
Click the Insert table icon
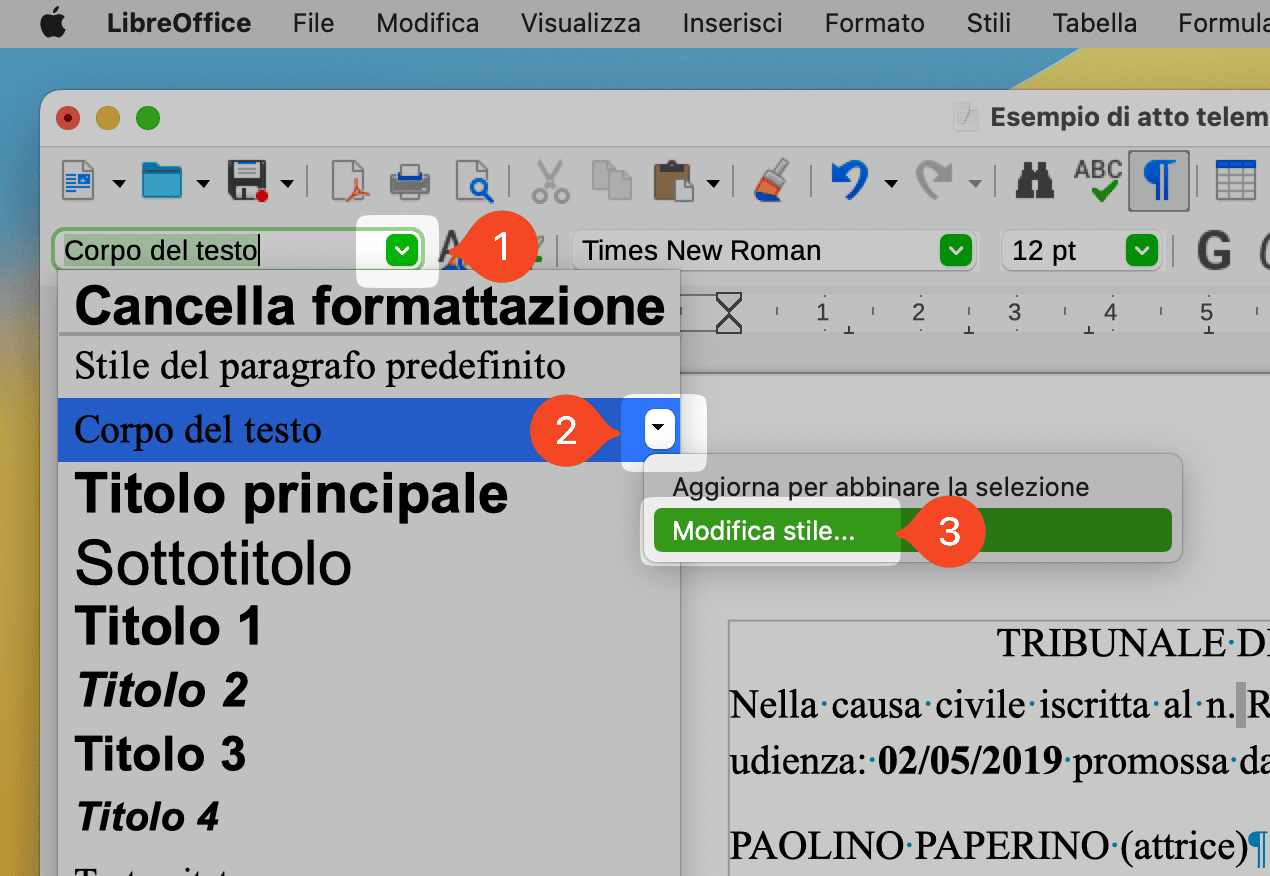(1235, 181)
